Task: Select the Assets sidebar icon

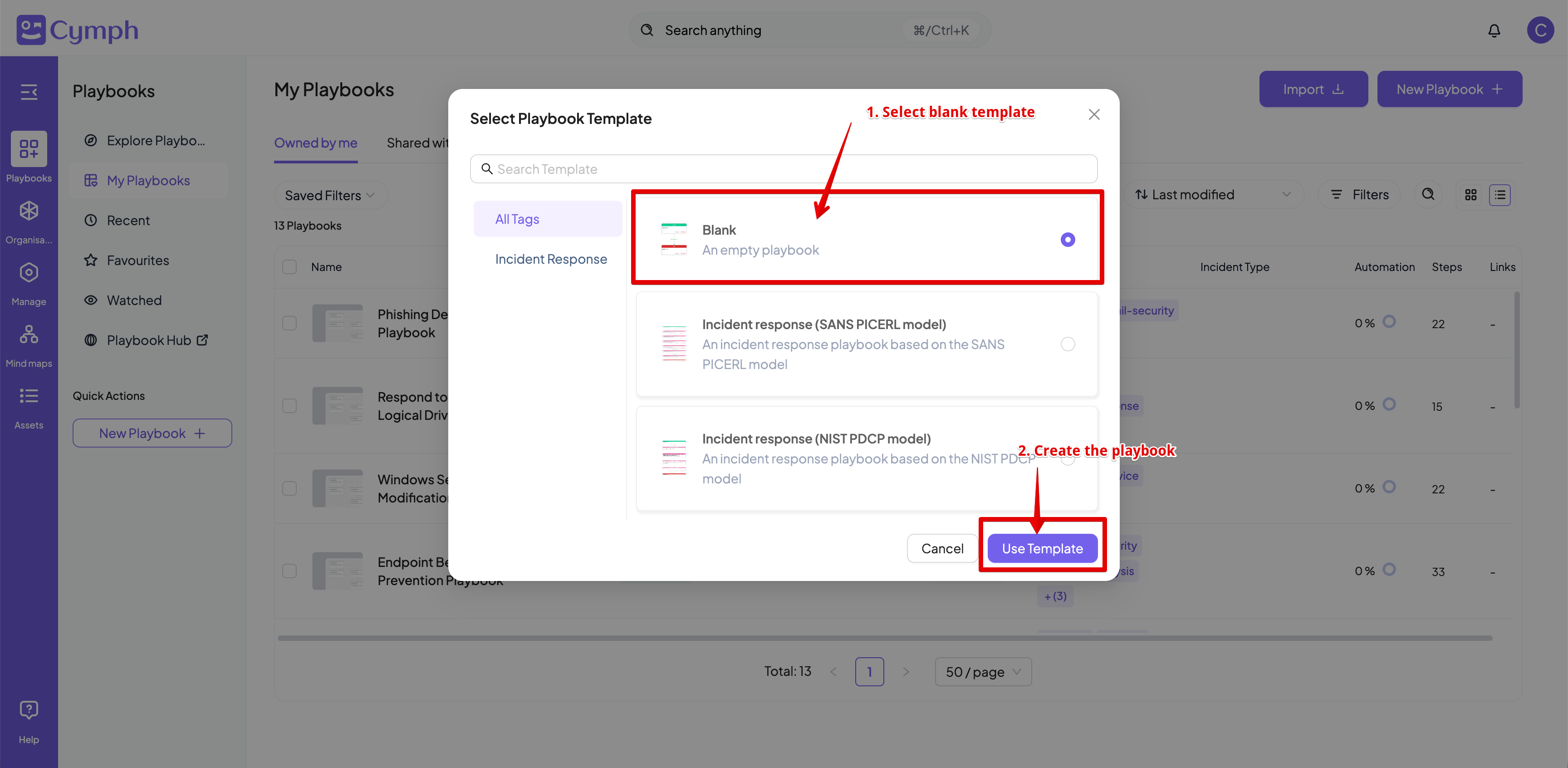Action: click(29, 397)
